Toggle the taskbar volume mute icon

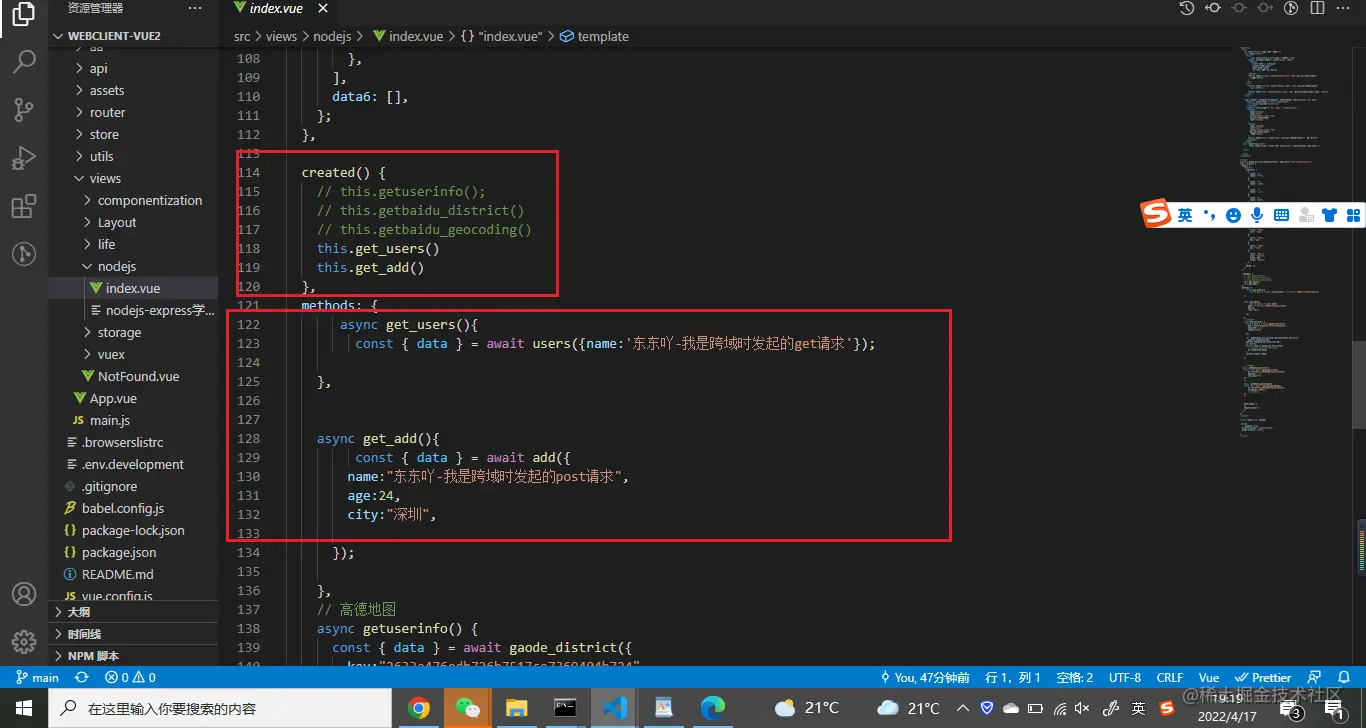(1081, 708)
